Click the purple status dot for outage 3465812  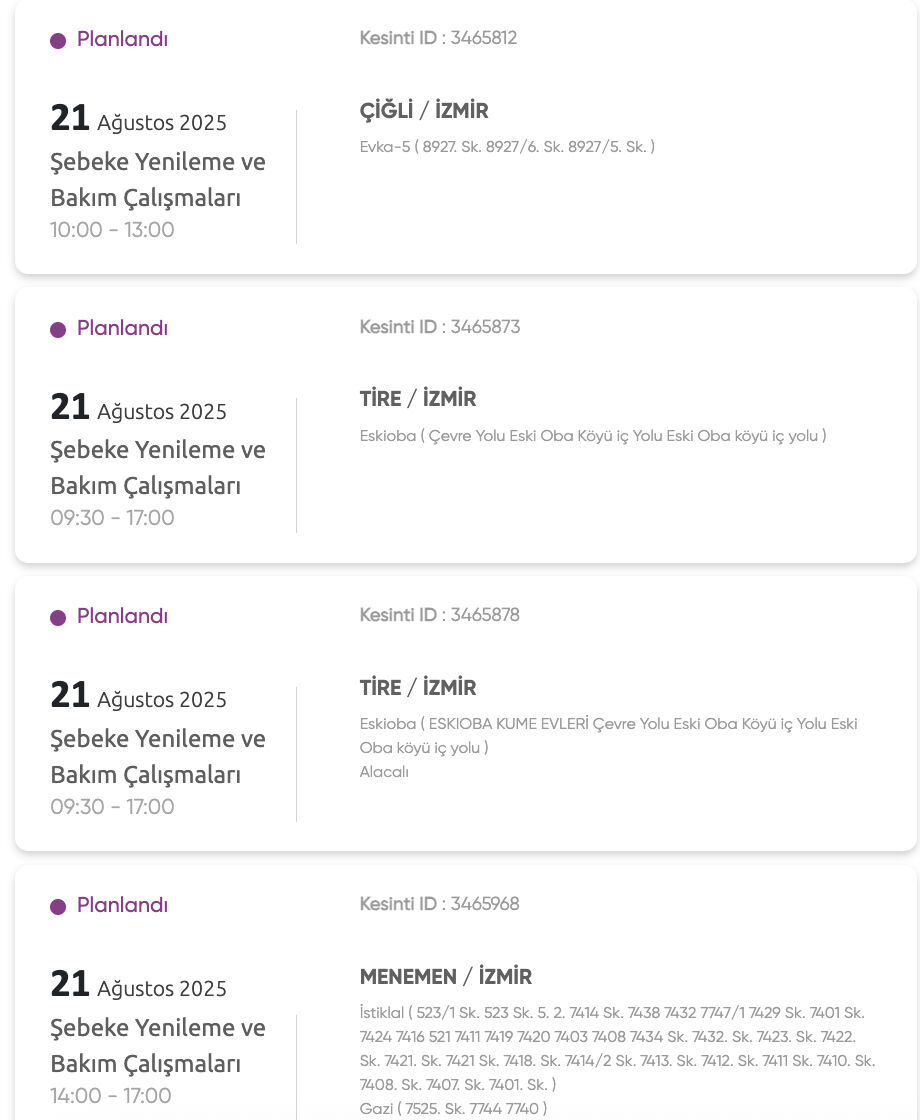pyautogui.click(x=58, y=41)
